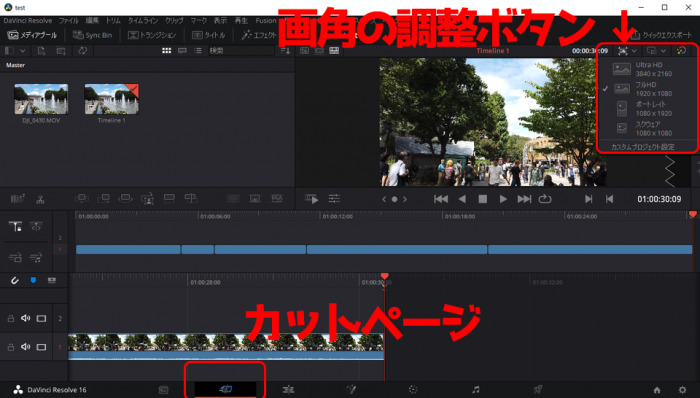Toggle timeline snapping magnet
This screenshot has height=398, width=700.
point(15,280)
